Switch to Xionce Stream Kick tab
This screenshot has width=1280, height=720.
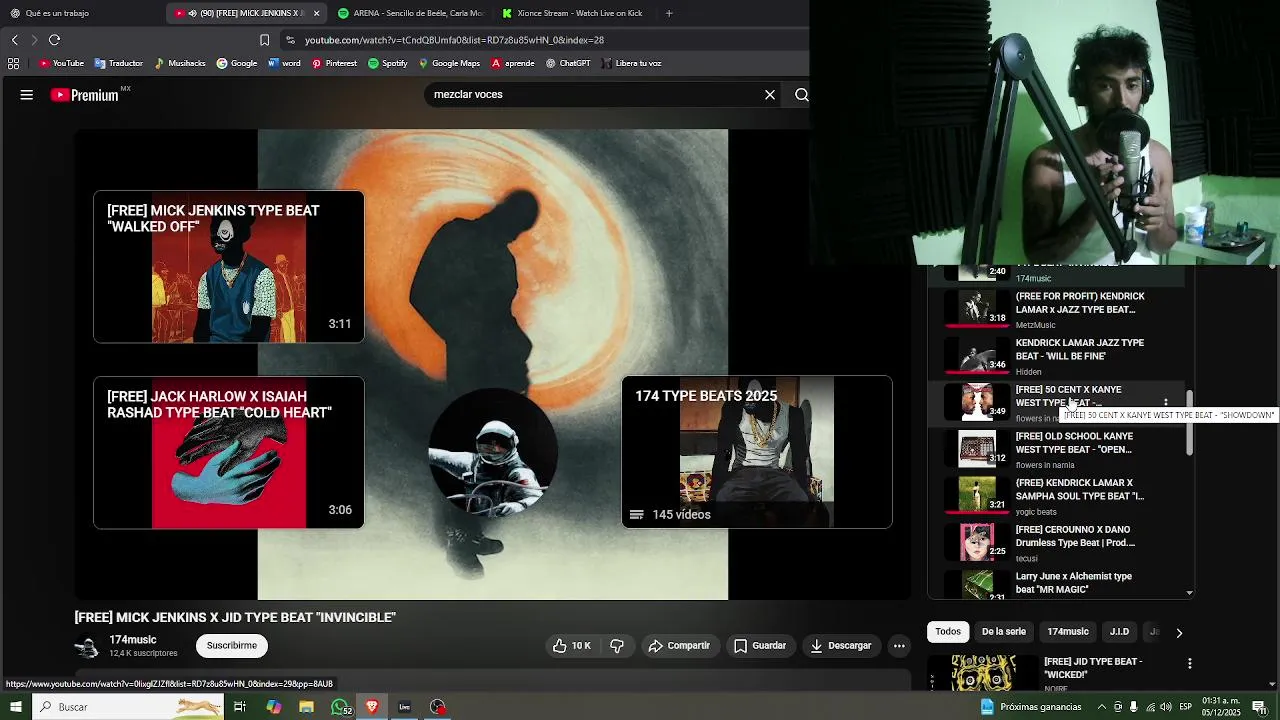(x=575, y=13)
